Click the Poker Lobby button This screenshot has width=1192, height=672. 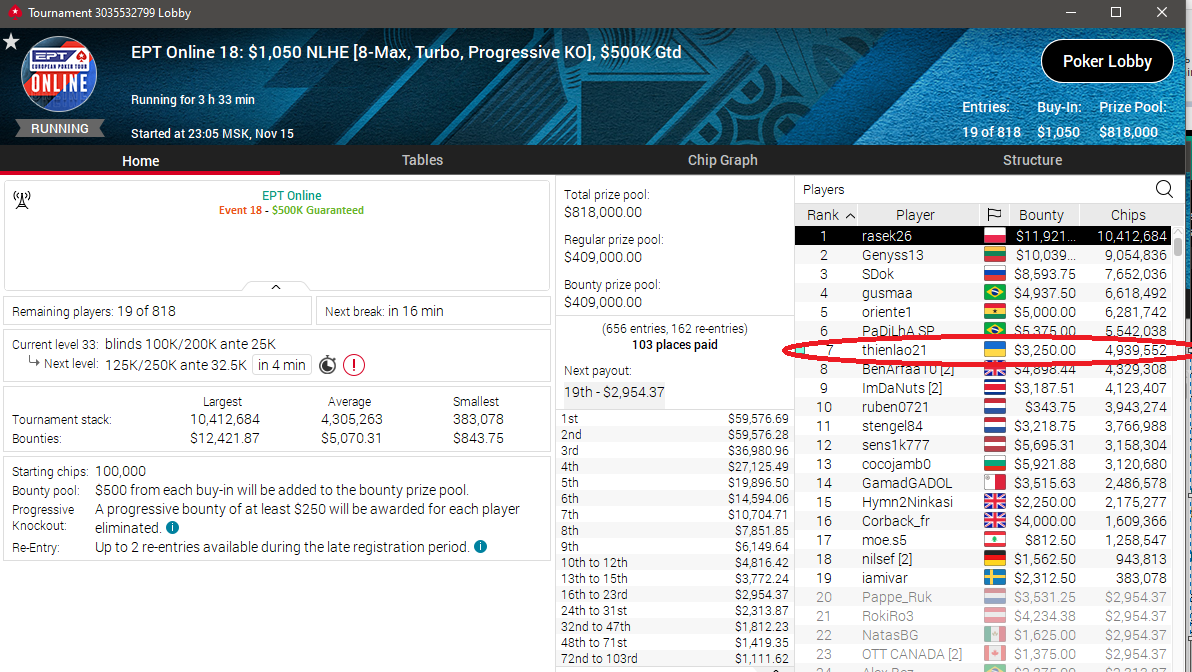1107,61
